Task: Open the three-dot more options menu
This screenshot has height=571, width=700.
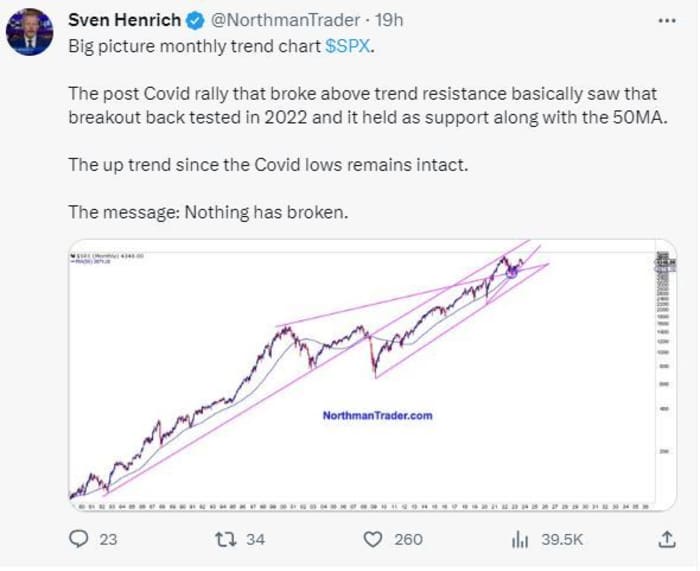Action: [x=667, y=21]
